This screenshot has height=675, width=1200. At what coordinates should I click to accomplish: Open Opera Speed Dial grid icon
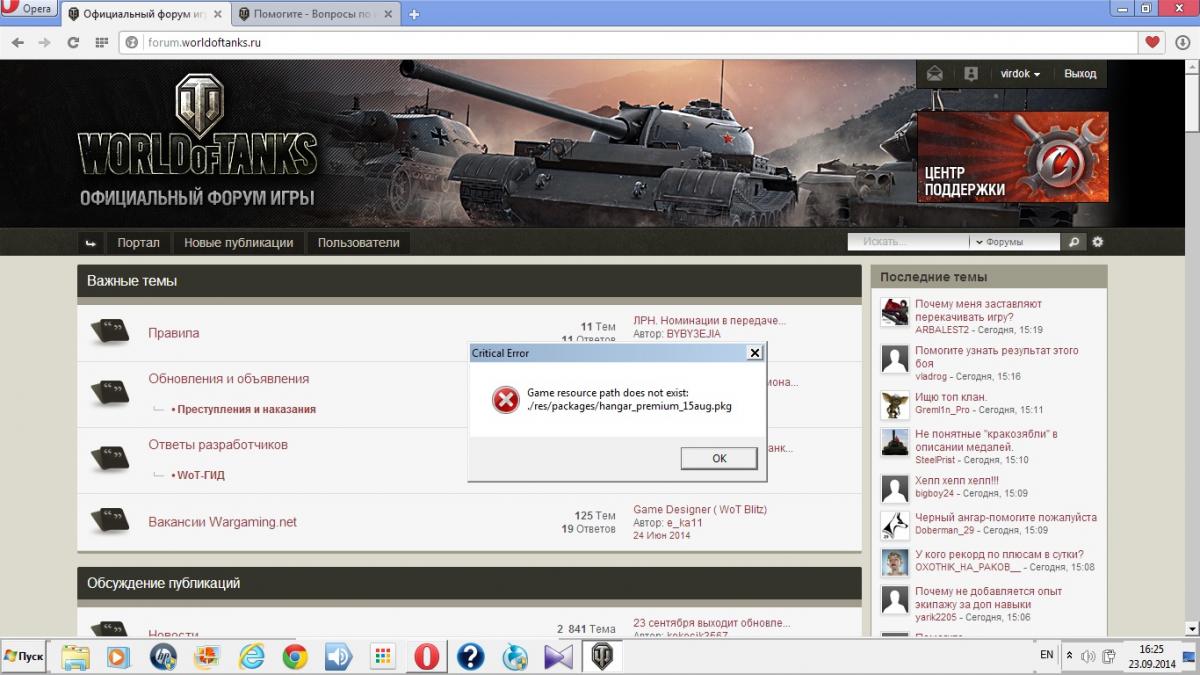101,43
